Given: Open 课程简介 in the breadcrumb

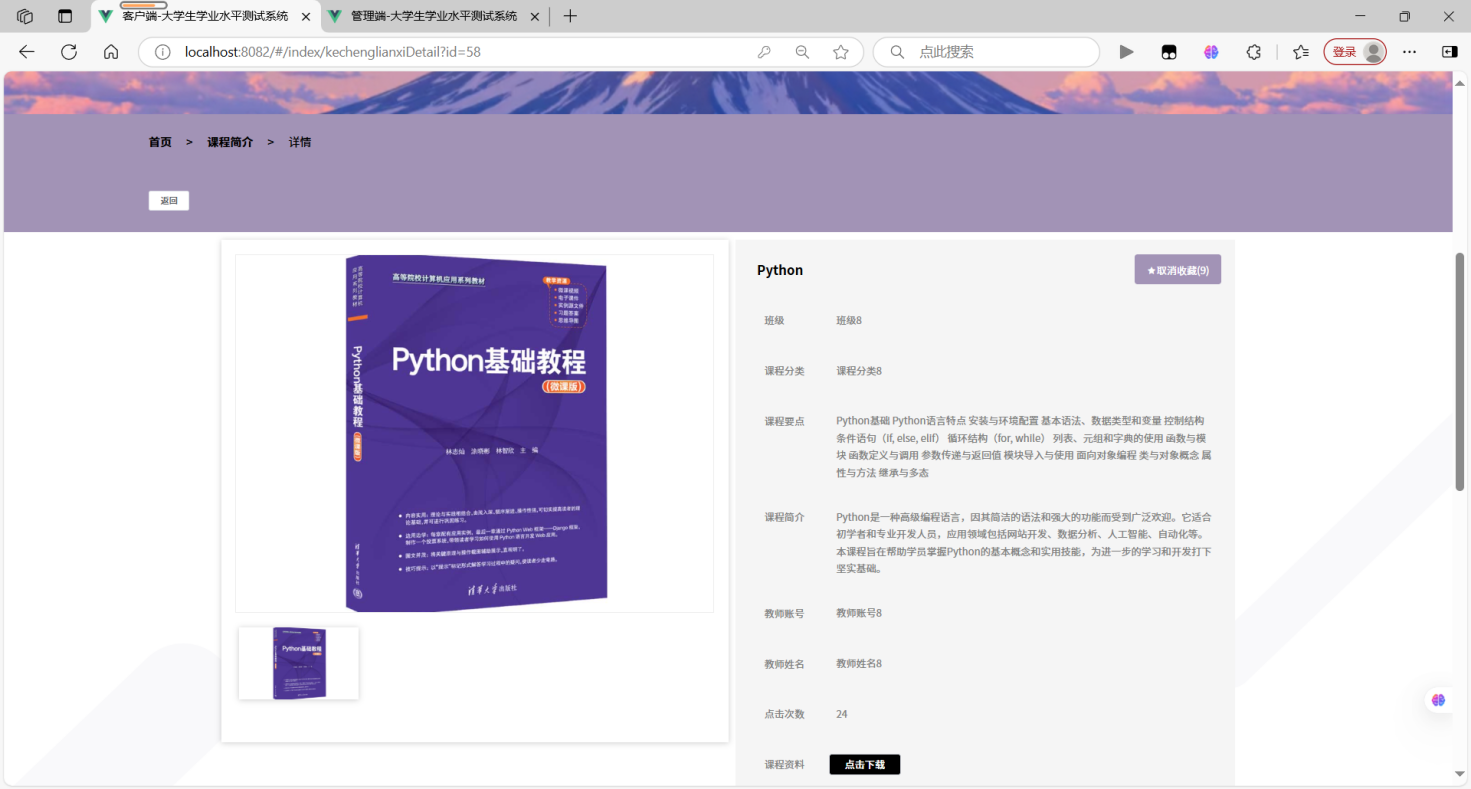Looking at the screenshot, I should [x=230, y=142].
